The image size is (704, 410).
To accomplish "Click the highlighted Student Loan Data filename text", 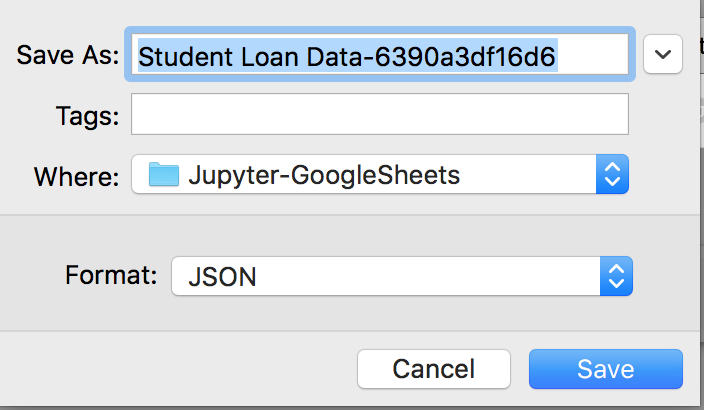I will (x=347, y=56).
